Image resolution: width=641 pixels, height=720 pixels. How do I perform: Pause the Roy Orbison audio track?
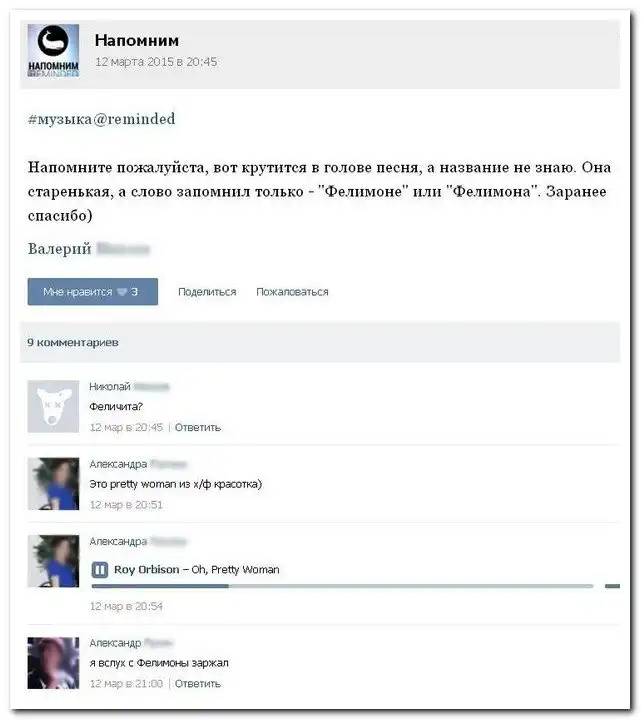tap(100, 570)
